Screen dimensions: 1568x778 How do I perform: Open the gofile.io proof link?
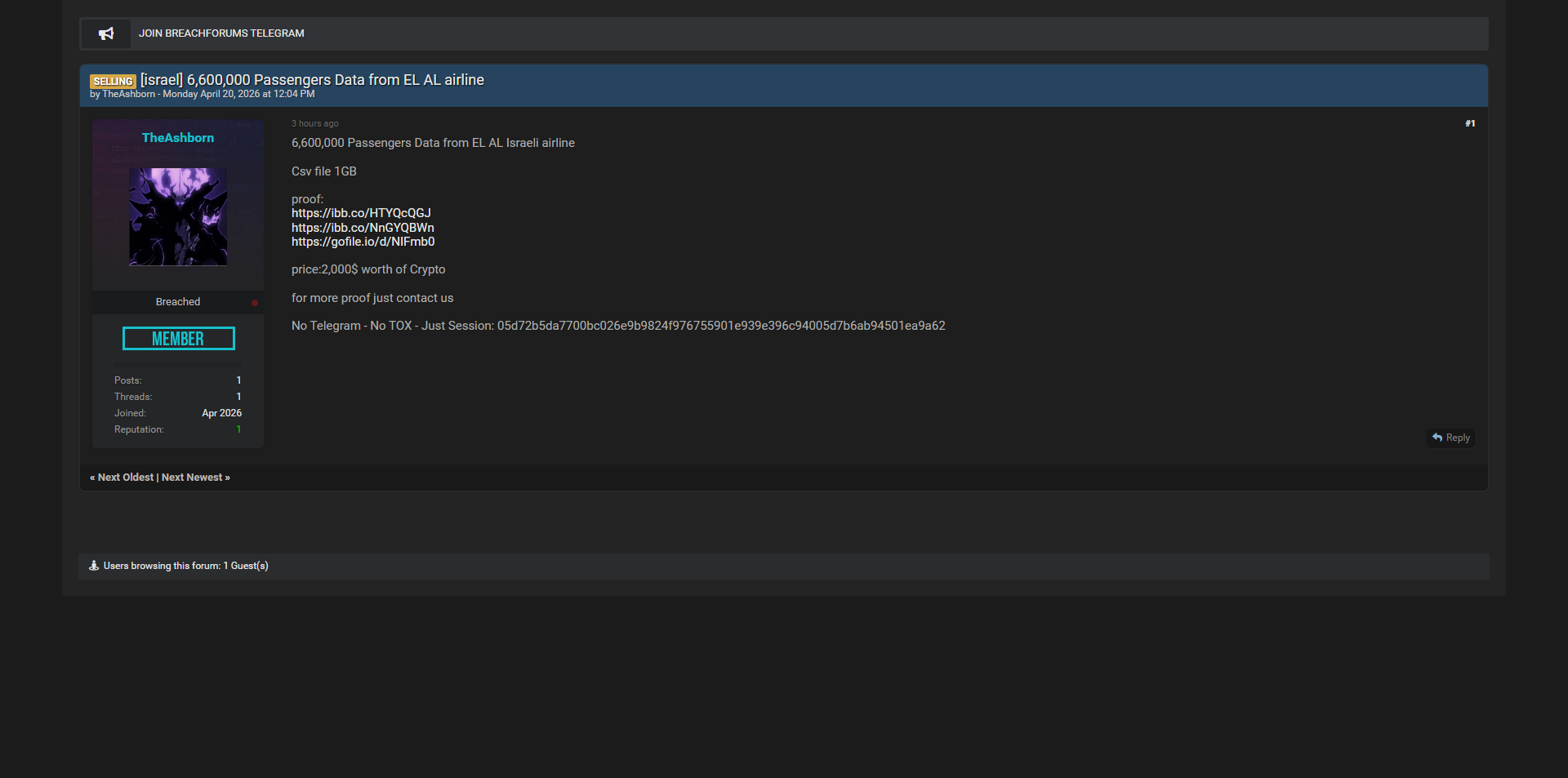tap(363, 242)
